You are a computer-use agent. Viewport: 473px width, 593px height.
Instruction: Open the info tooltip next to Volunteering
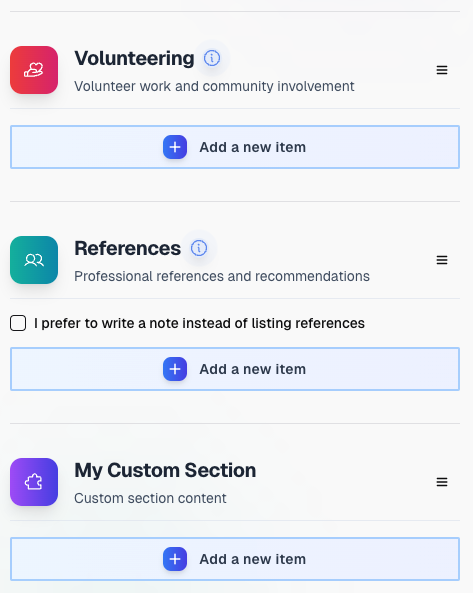point(212,58)
